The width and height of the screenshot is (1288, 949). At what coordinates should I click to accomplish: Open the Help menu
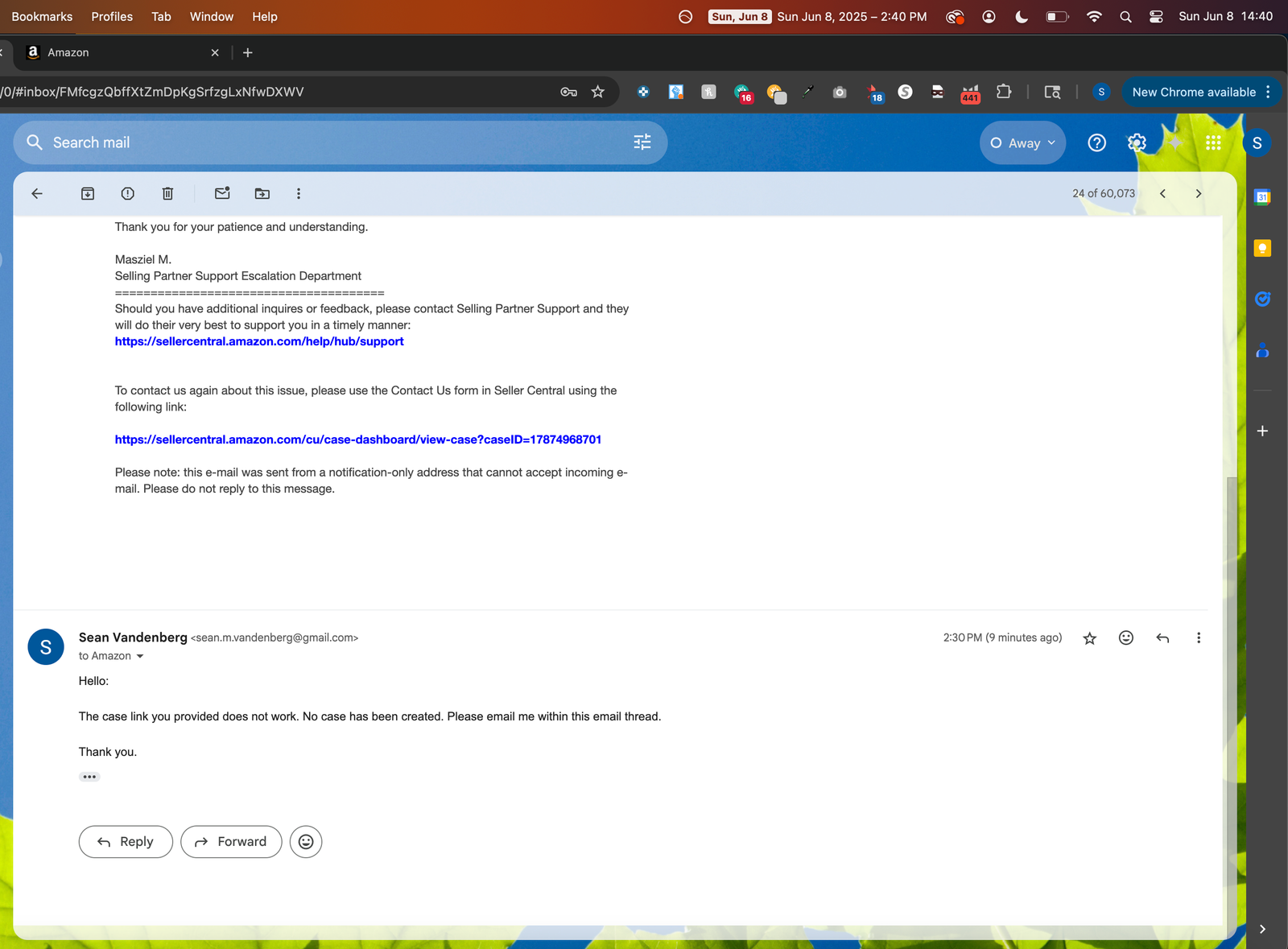pyautogui.click(x=265, y=16)
